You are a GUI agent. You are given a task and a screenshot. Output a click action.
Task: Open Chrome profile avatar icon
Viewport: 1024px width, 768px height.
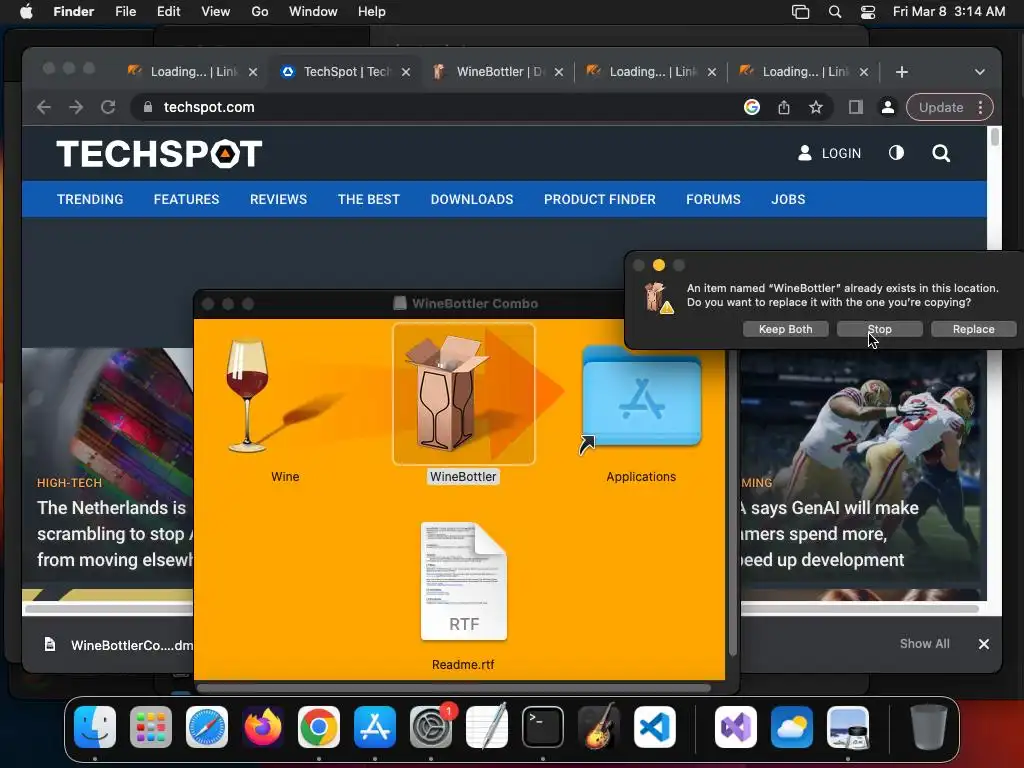point(888,107)
